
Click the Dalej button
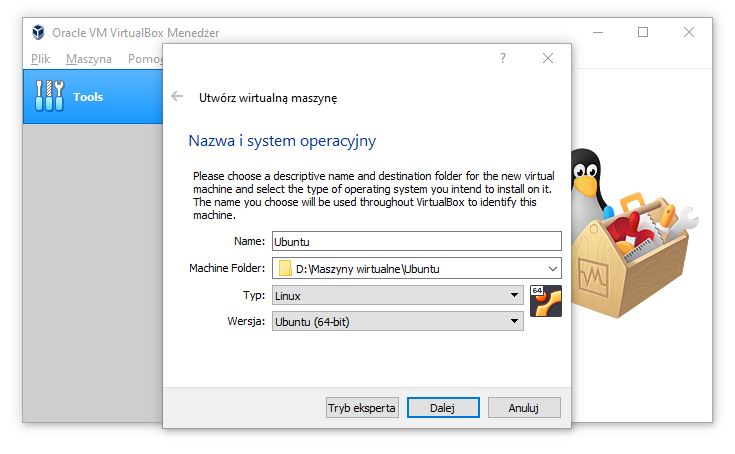pyautogui.click(x=443, y=408)
